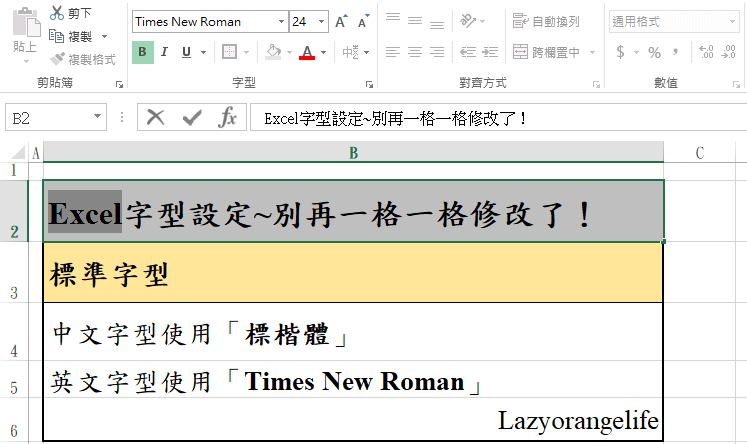This screenshot has width=747, height=444.
Task: Click the Enter checkmark in formula bar
Action: [x=191, y=118]
